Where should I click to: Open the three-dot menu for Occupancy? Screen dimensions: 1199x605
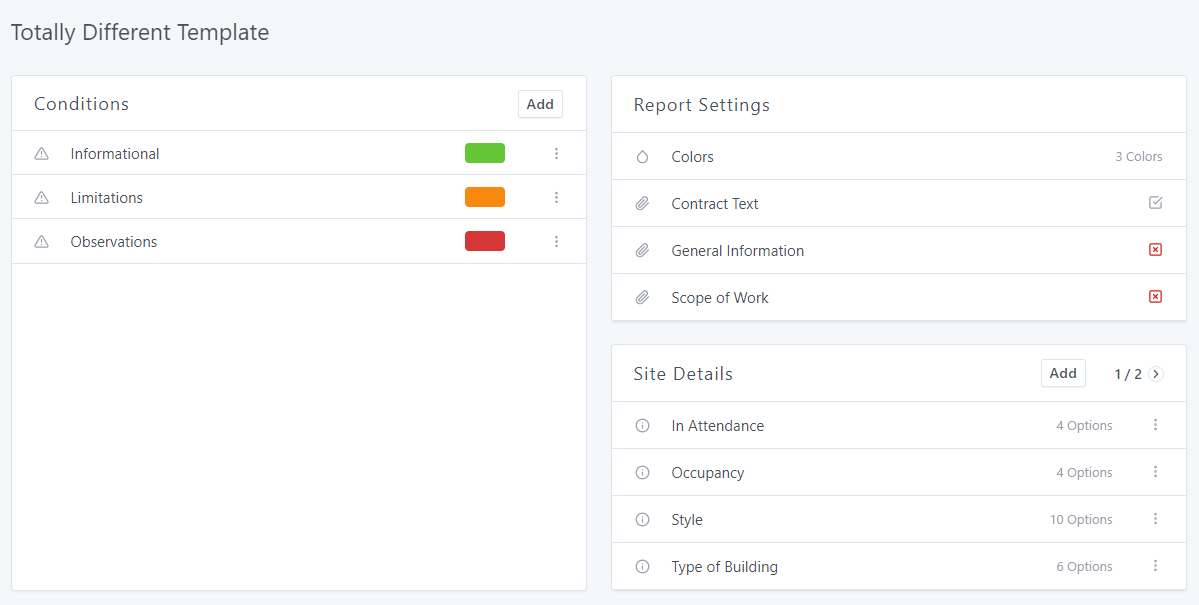1155,472
